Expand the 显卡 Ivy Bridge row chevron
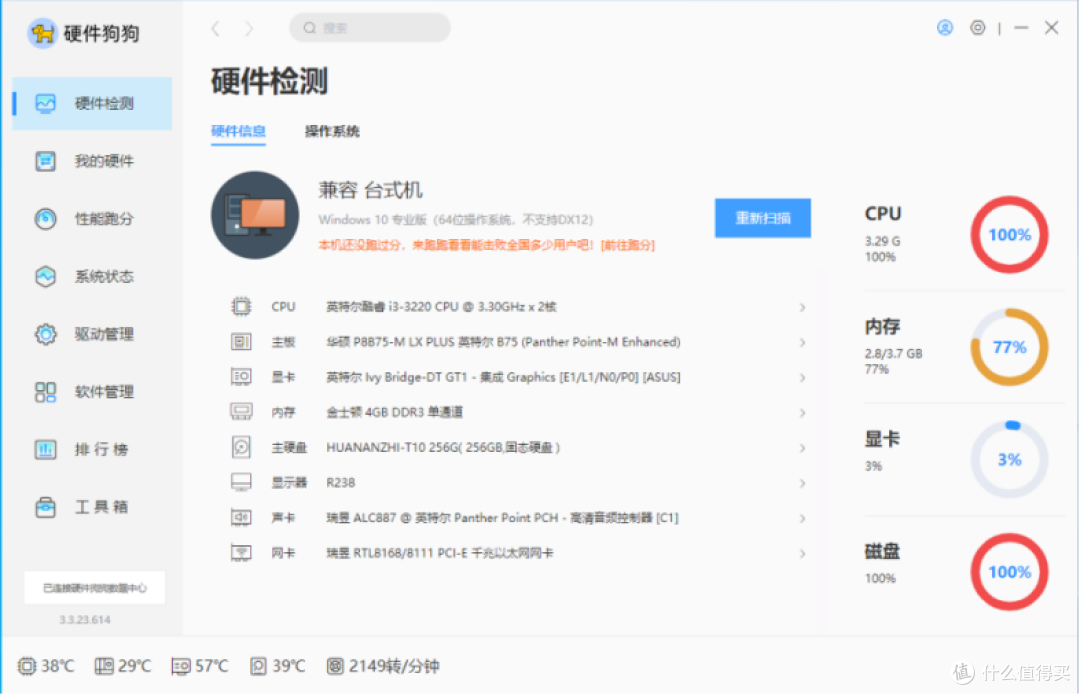Viewport: 1080px width, 695px height. pos(802,377)
